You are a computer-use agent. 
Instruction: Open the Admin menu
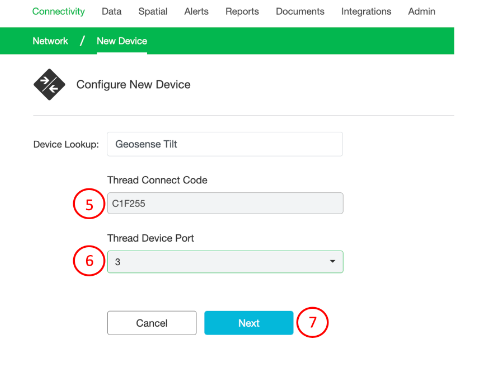pyautogui.click(x=422, y=12)
